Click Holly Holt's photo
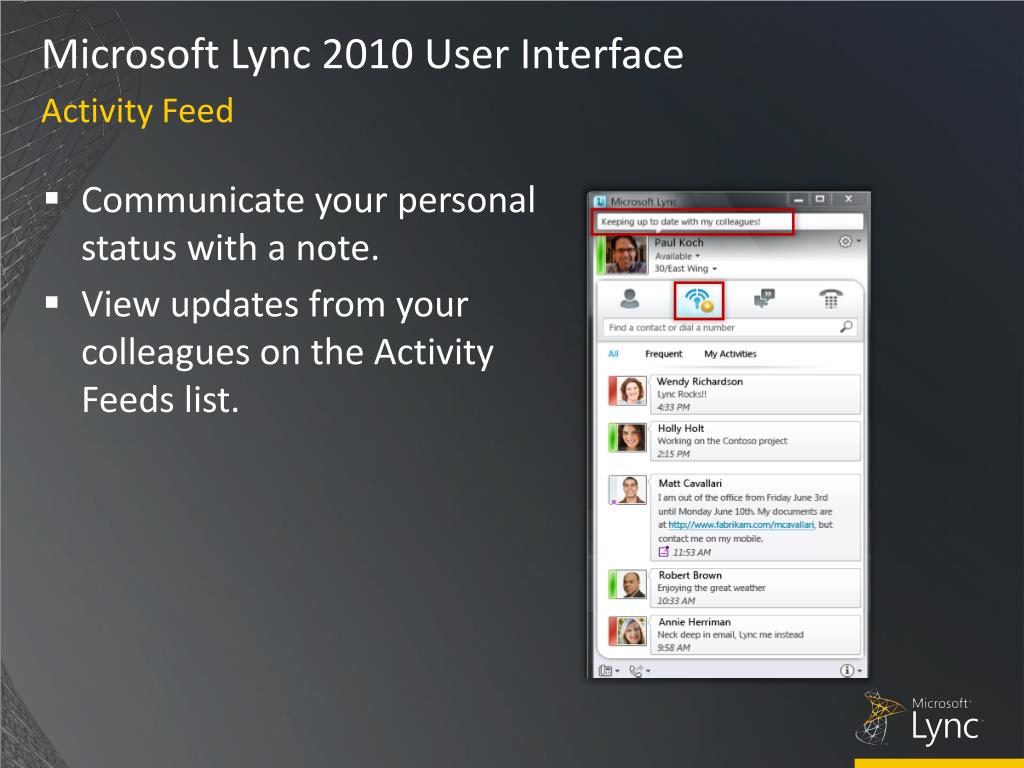The image size is (1024, 768). click(631, 438)
